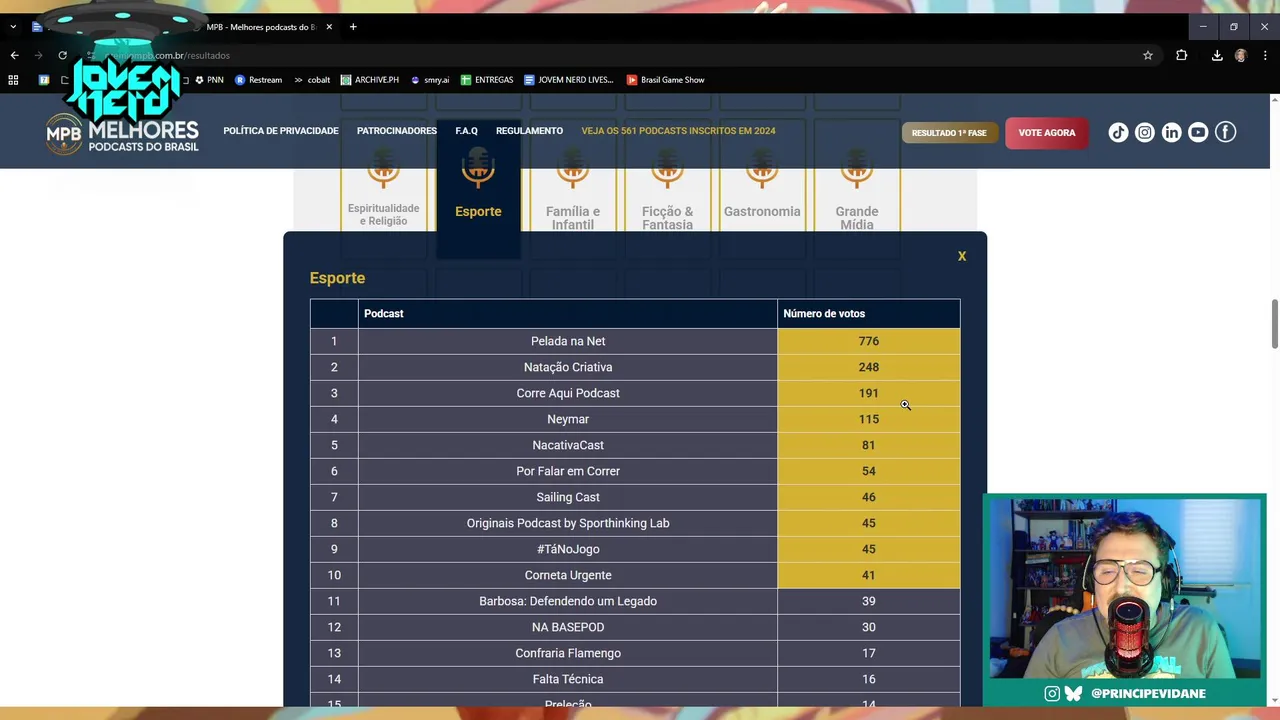This screenshot has width=1280, height=720.
Task: Open the browser extensions puzzle icon
Action: (x=1182, y=56)
